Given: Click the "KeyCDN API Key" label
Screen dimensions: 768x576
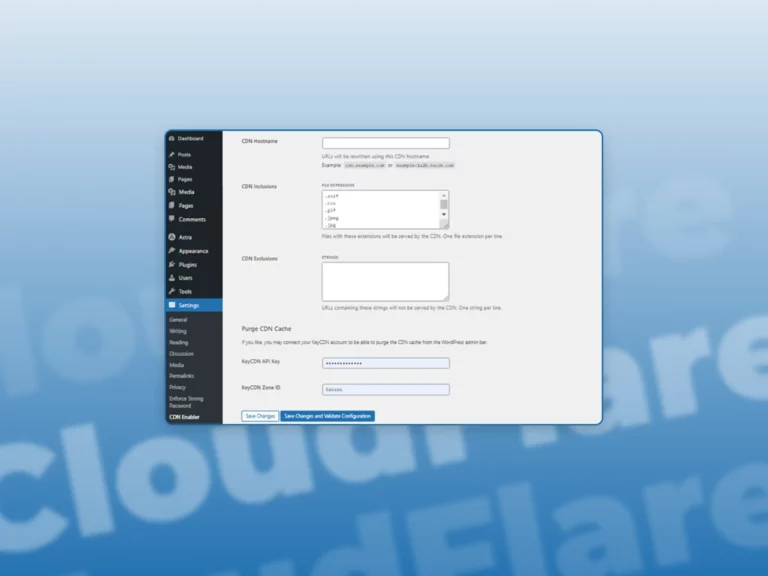Looking at the screenshot, I should coord(261,361).
